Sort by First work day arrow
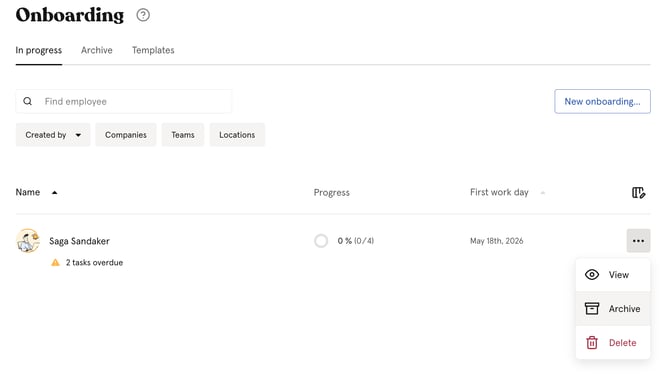The width and height of the screenshot is (670, 374). [x=543, y=193]
